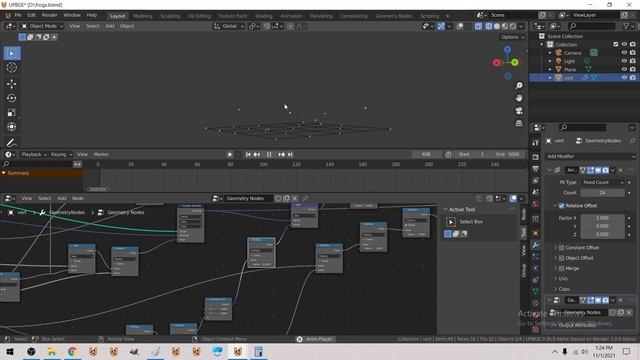
Task: Toggle X-ray mode in viewport header
Action: (x=478, y=26)
